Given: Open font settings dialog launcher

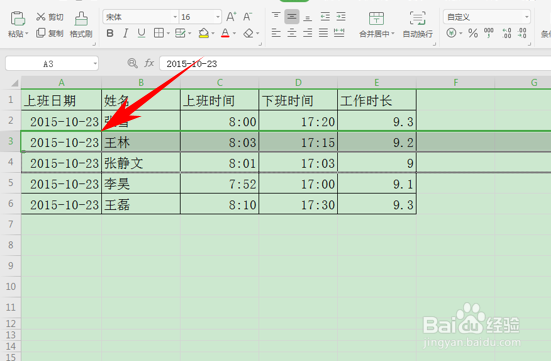Looking at the screenshot, I should (x=260, y=44).
